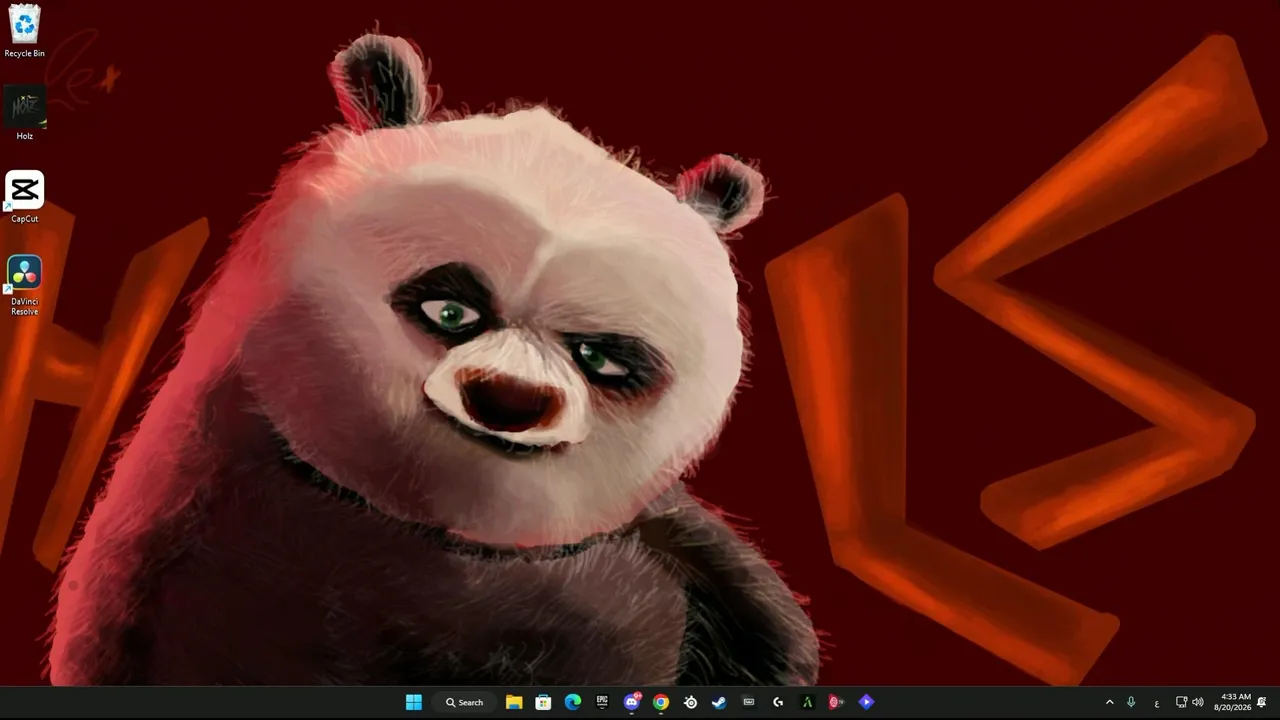The width and height of the screenshot is (1280, 720).
Task: Open Logitech G HUB from the taskbar
Action: click(x=778, y=702)
